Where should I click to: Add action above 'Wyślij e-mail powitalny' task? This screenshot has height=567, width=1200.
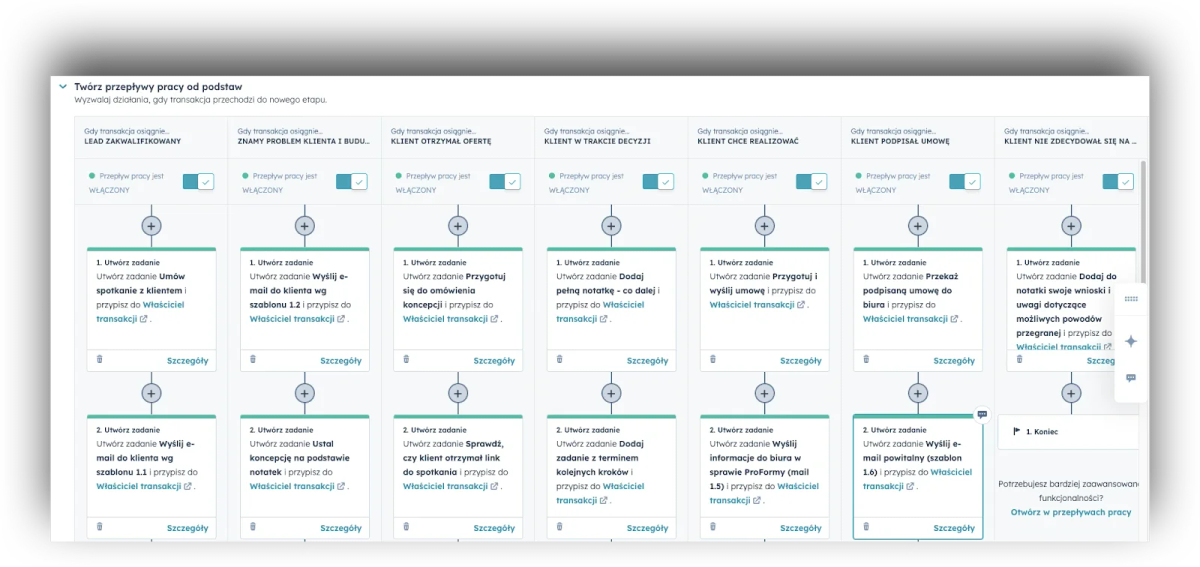click(917, 393)
